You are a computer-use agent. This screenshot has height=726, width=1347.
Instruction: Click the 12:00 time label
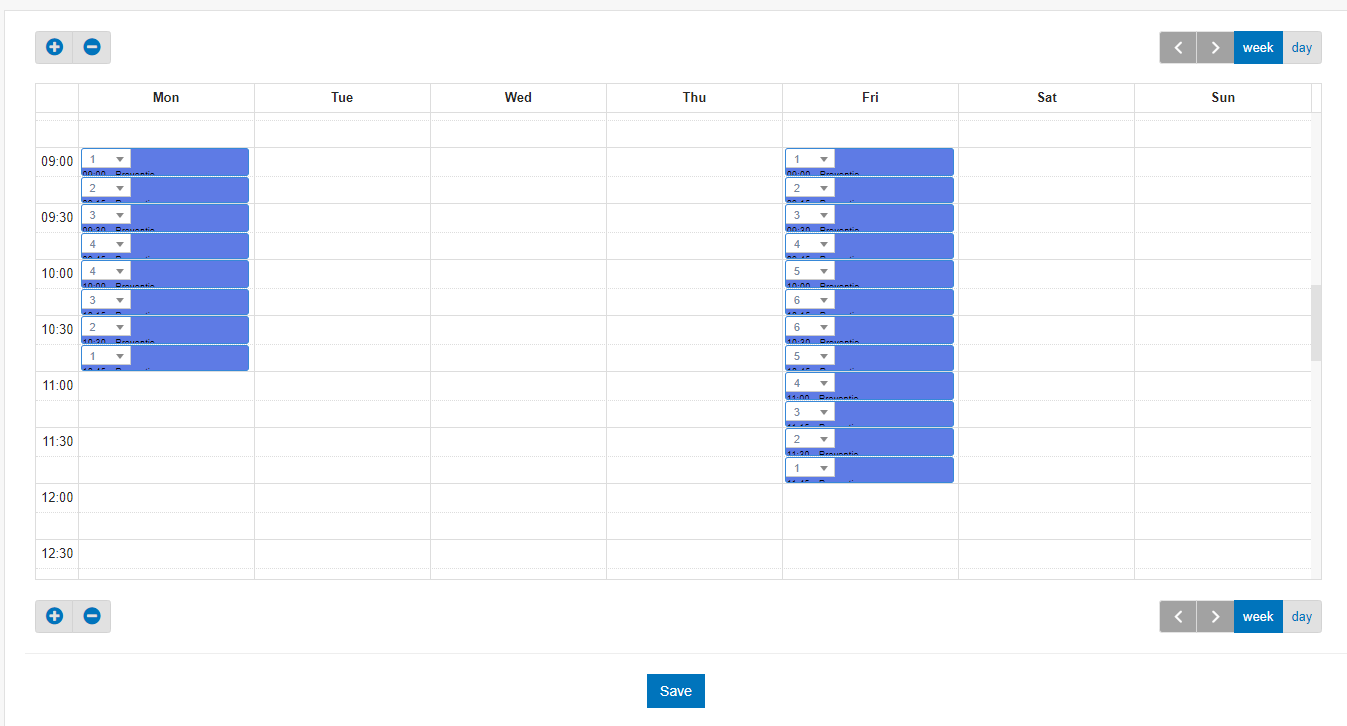57,497
